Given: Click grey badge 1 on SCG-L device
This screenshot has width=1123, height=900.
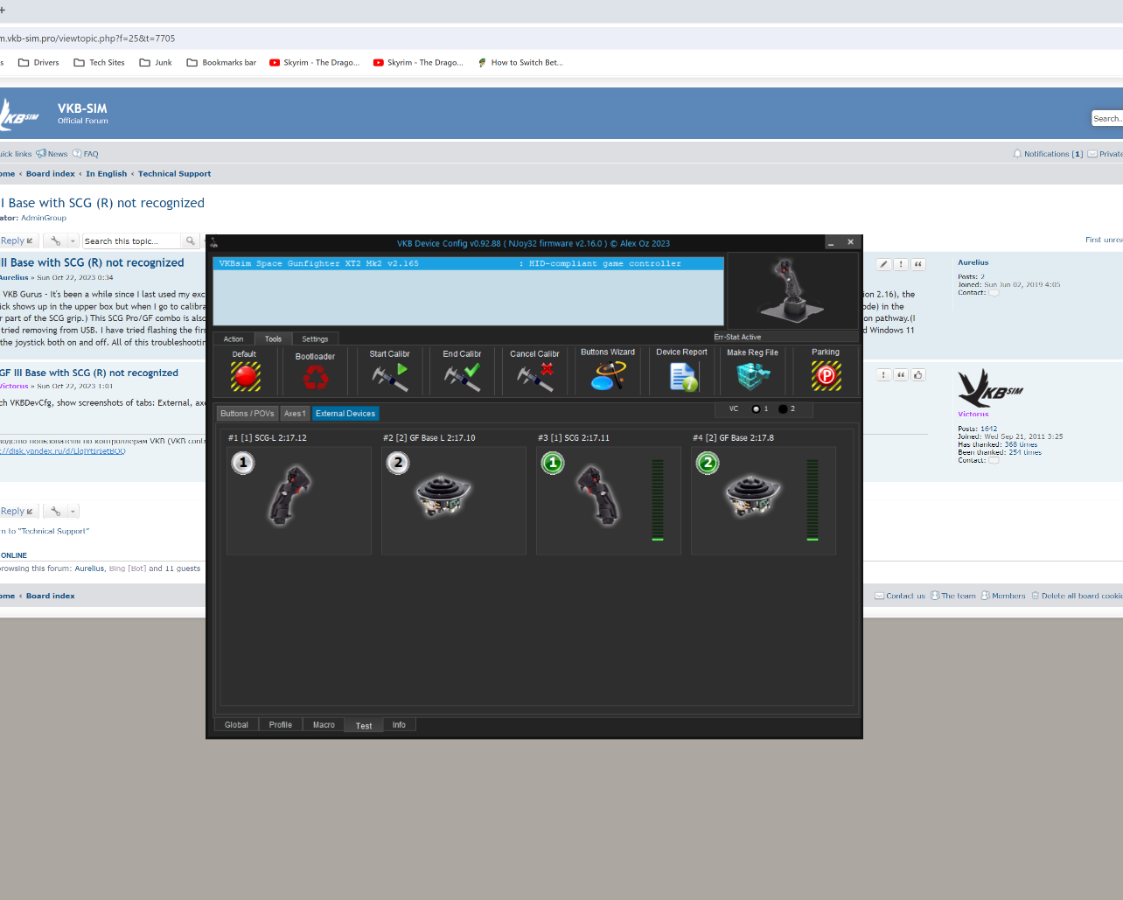Looking at the screenshot, I should pos(243,463).
